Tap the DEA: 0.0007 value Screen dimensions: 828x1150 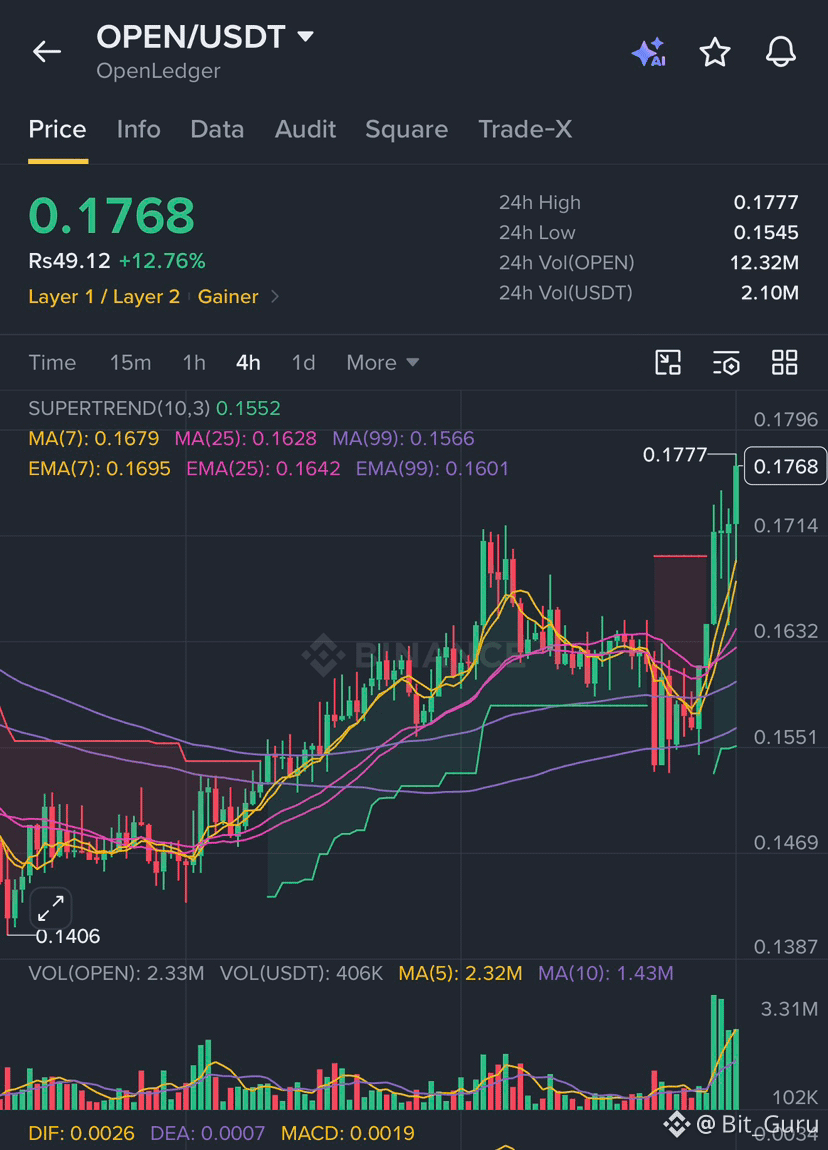208,1133
